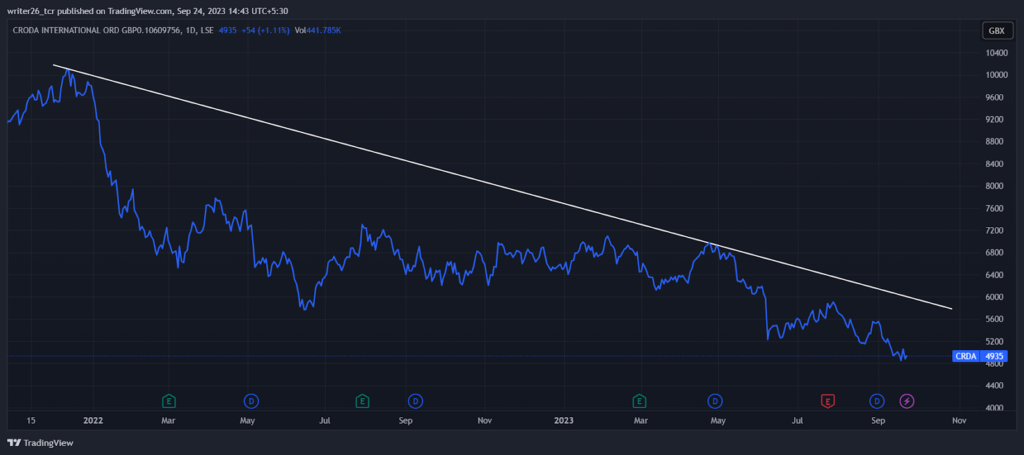Click the 4000 price axis label
The image size is (1024, 455).
995,408
